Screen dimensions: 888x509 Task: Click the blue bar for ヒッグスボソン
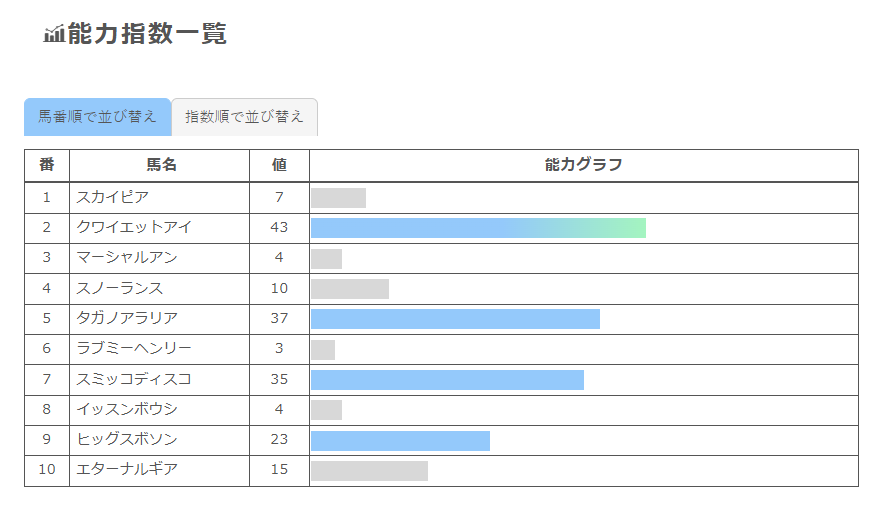400,441
